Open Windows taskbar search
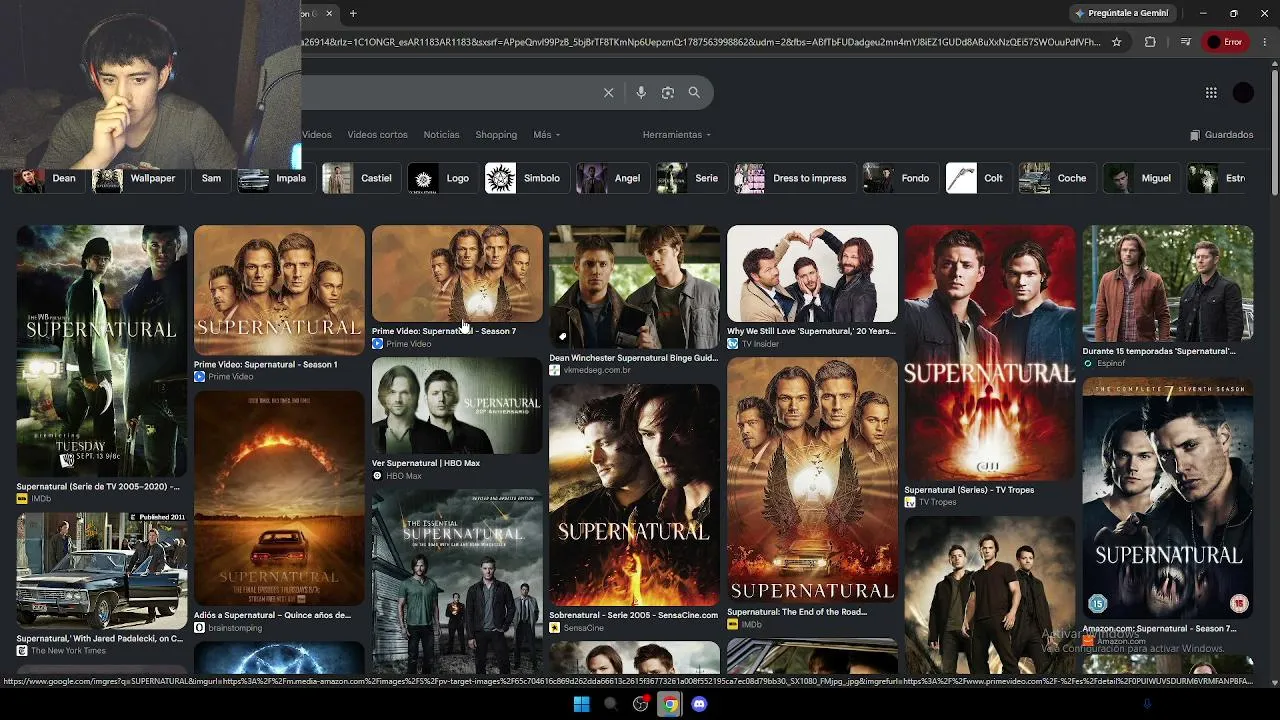The height and width of the screenshot is (720, 1280). tap(610, 704)
